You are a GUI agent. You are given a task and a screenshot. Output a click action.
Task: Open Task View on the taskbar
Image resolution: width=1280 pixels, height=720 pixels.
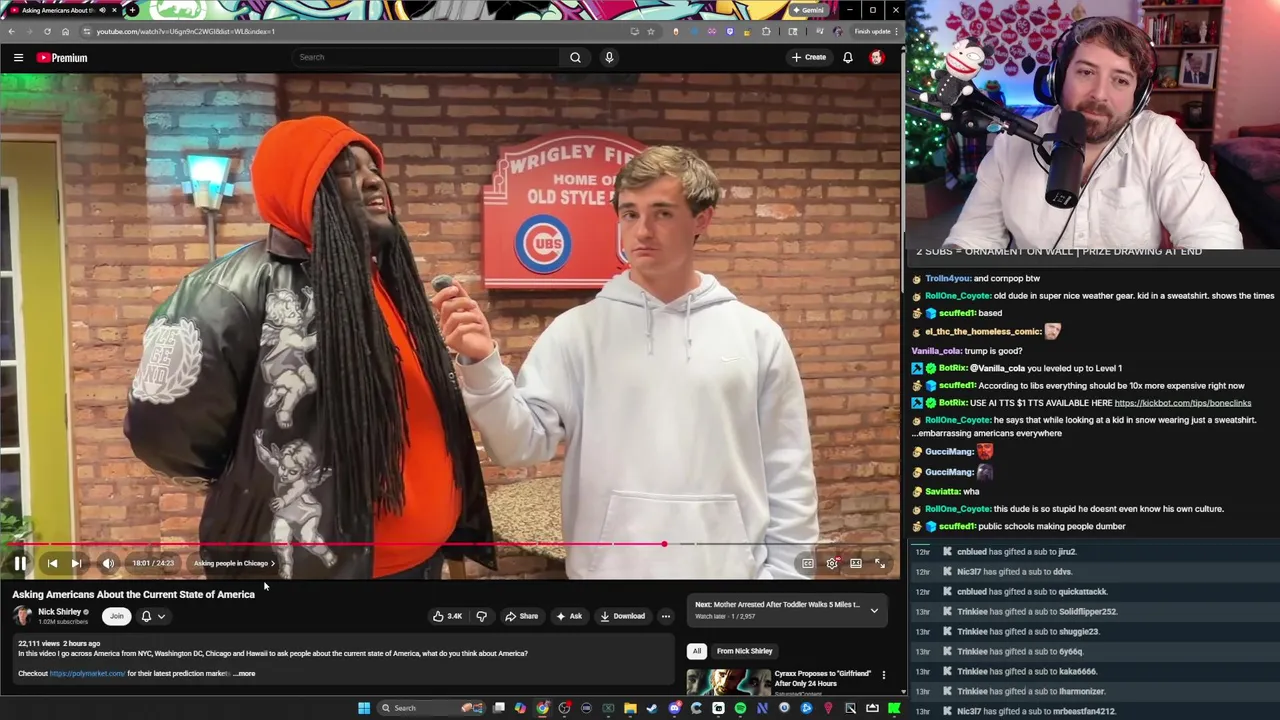(x=499, y=708)
